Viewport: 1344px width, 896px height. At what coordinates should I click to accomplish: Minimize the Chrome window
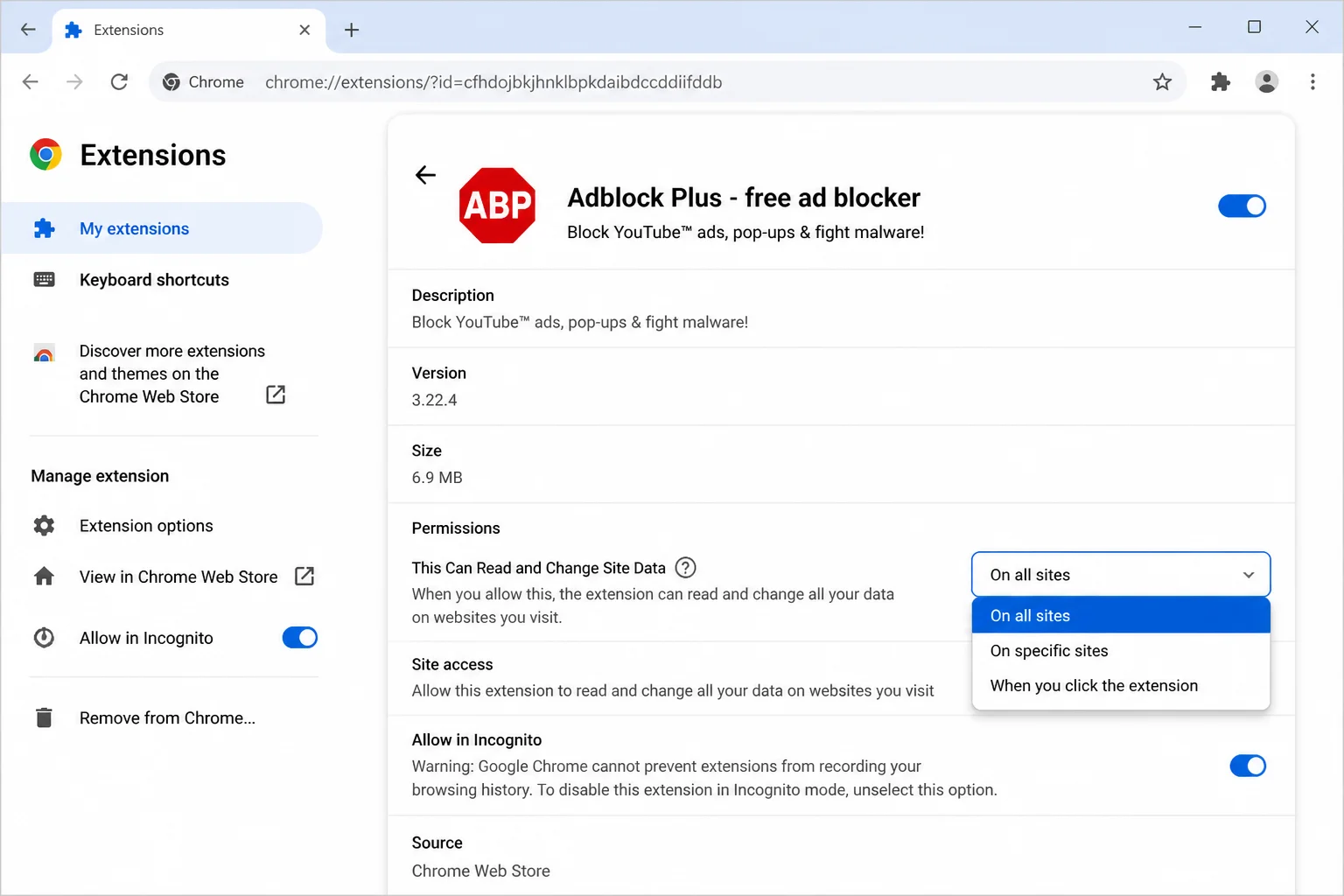click(x=1195, y=27)
